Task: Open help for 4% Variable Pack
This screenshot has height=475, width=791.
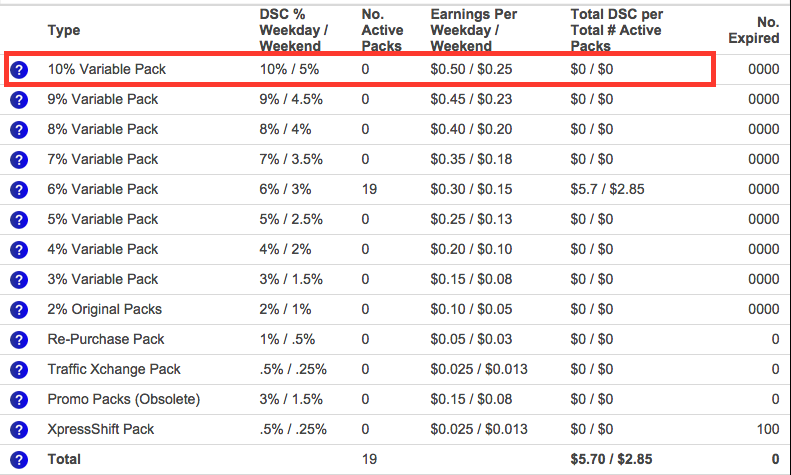Action: pos(18,250)
